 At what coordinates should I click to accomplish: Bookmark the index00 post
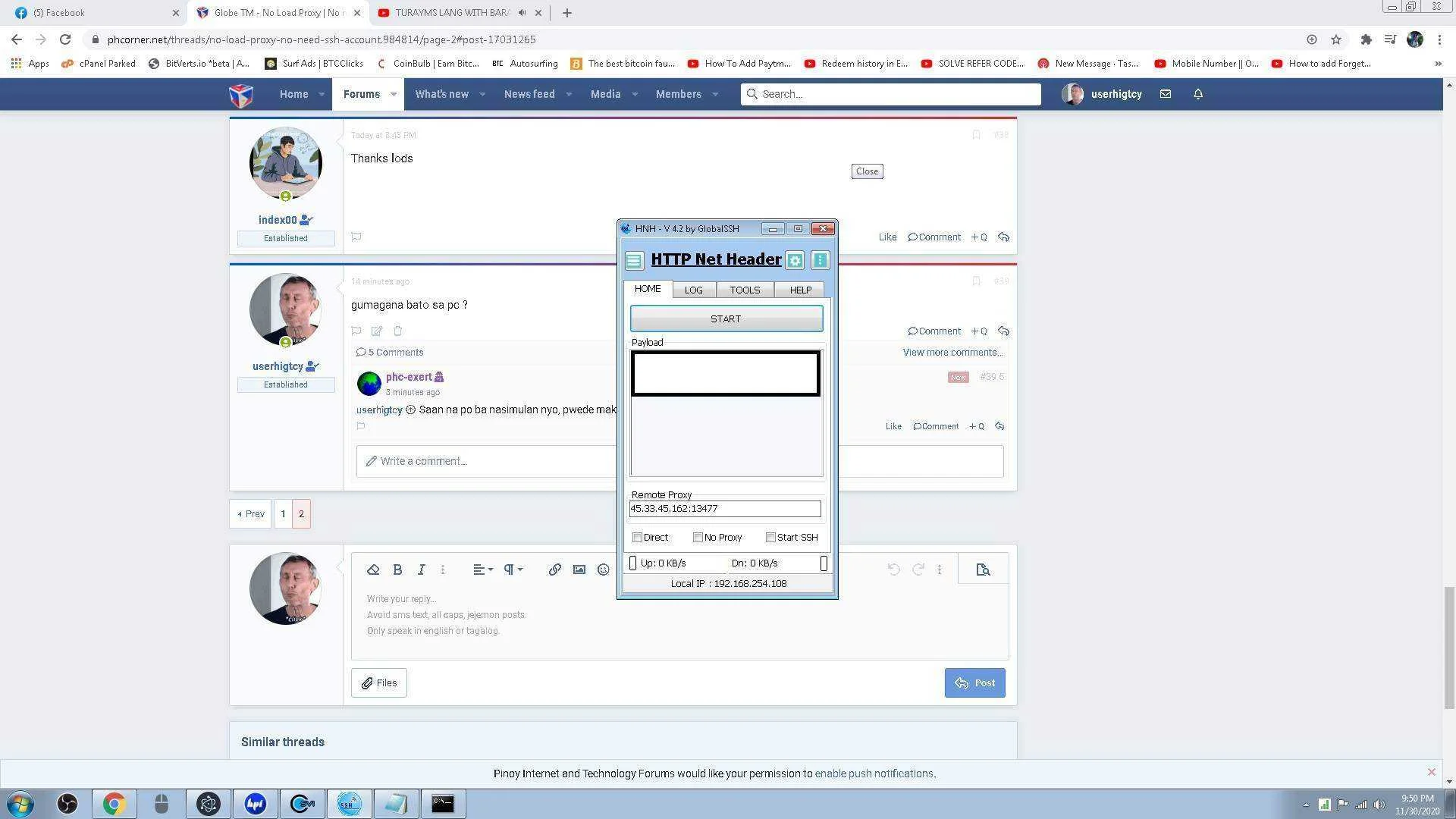pos(976,135)
